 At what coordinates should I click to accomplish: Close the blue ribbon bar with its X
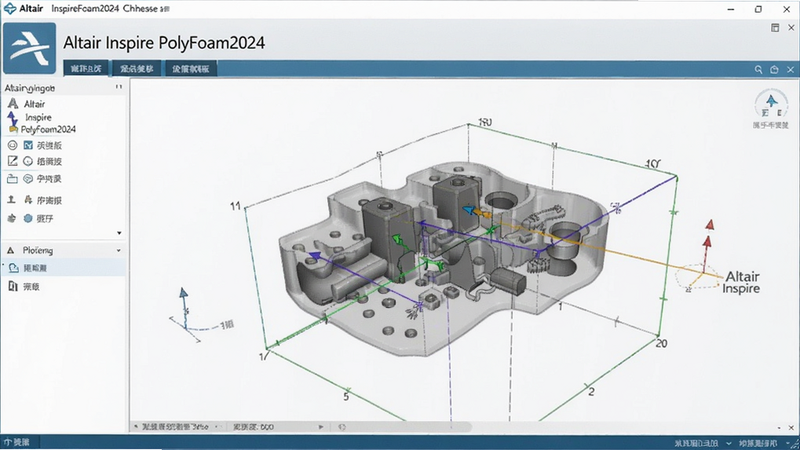pos(790,69)
